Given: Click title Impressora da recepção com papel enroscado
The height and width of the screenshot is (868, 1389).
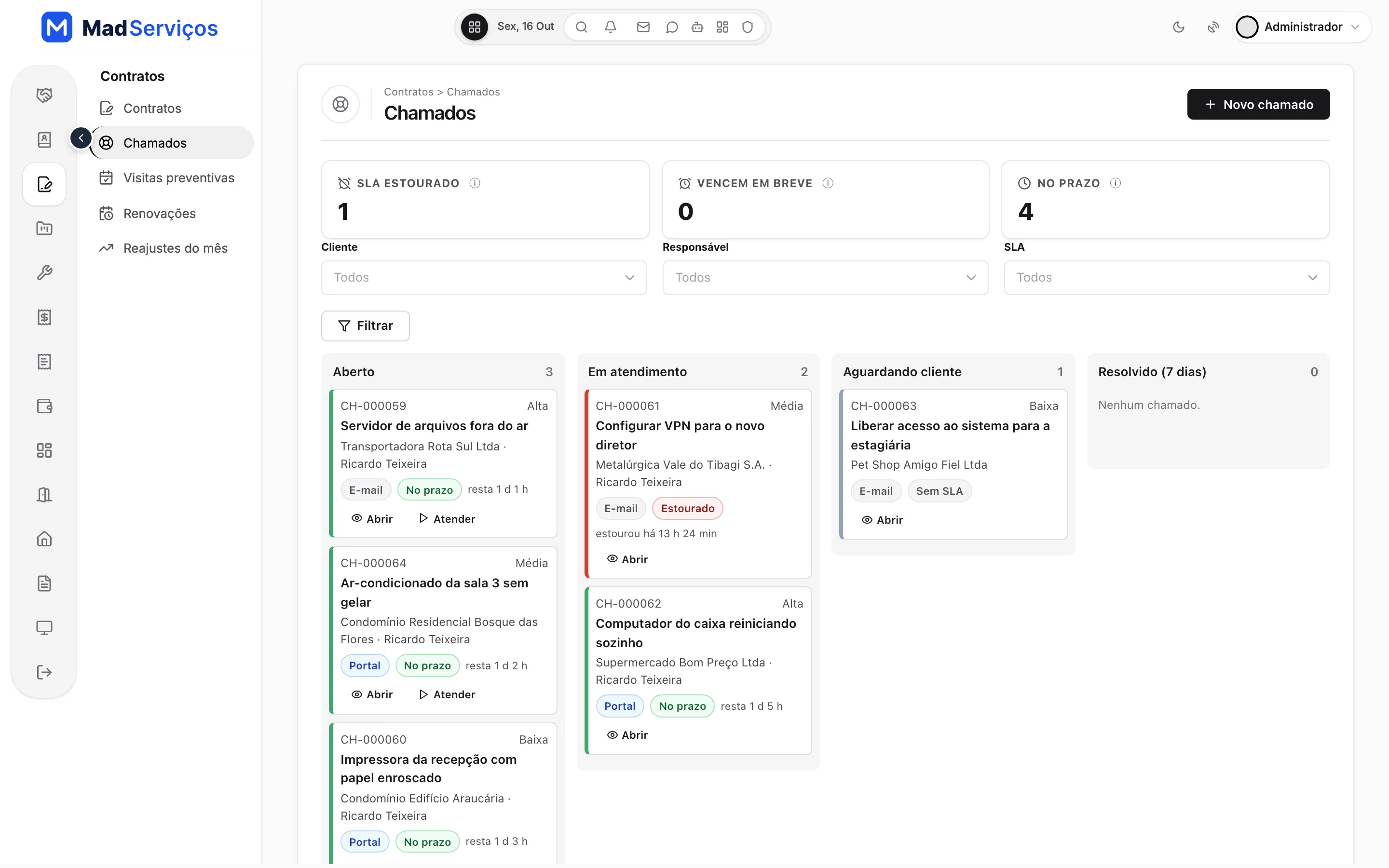Looking at the screenshot, I should (428, 768).
